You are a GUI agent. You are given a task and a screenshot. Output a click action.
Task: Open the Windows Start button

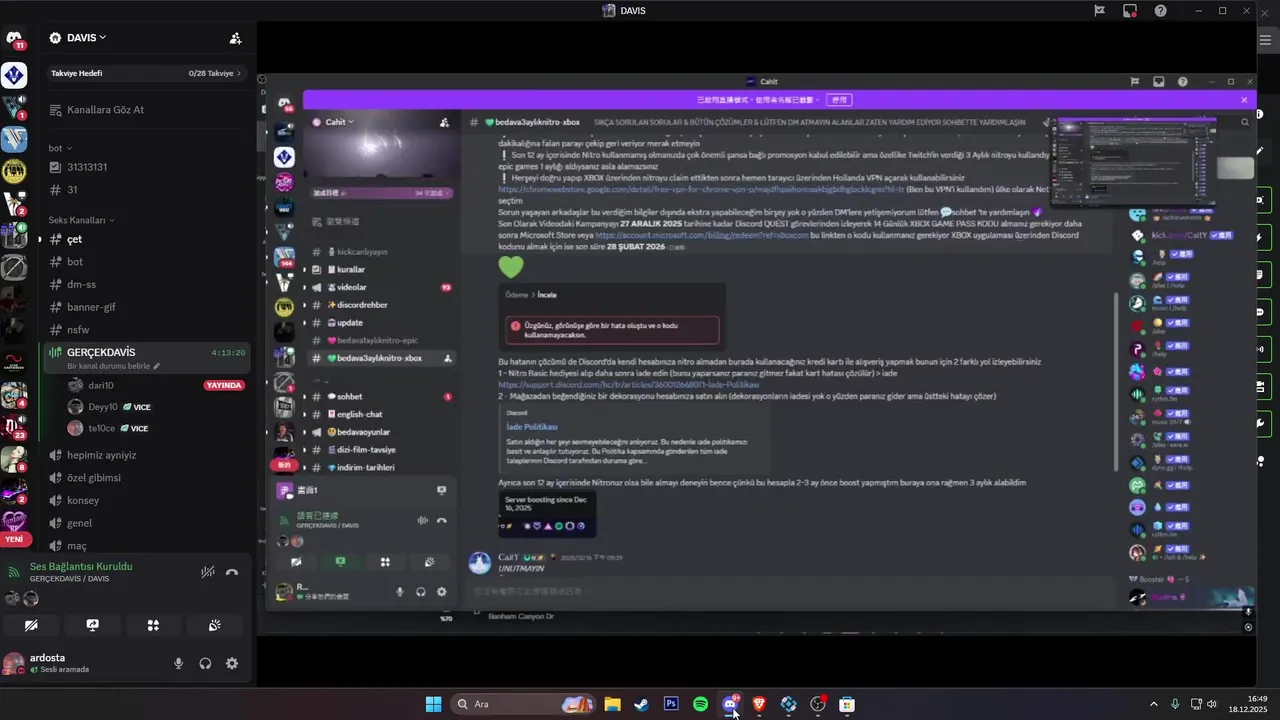433,704
